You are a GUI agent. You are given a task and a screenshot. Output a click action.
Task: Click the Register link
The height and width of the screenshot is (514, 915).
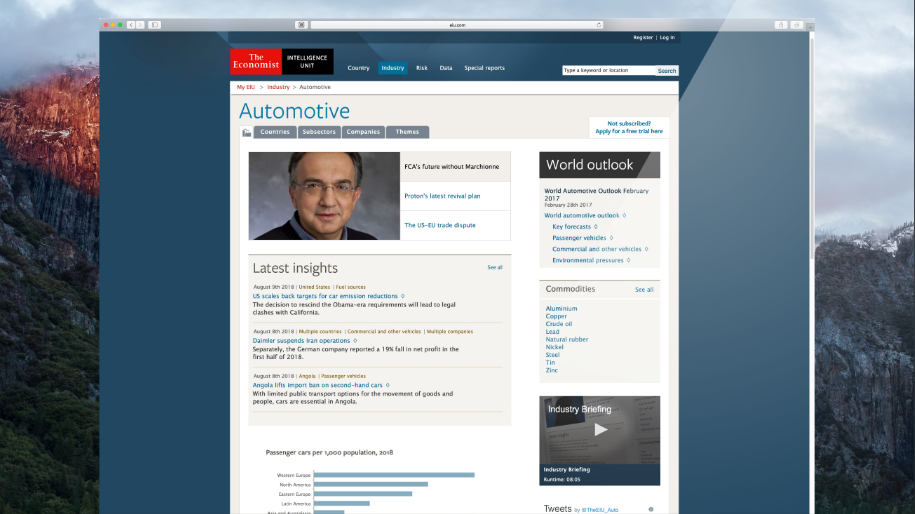tap(643, 37)
